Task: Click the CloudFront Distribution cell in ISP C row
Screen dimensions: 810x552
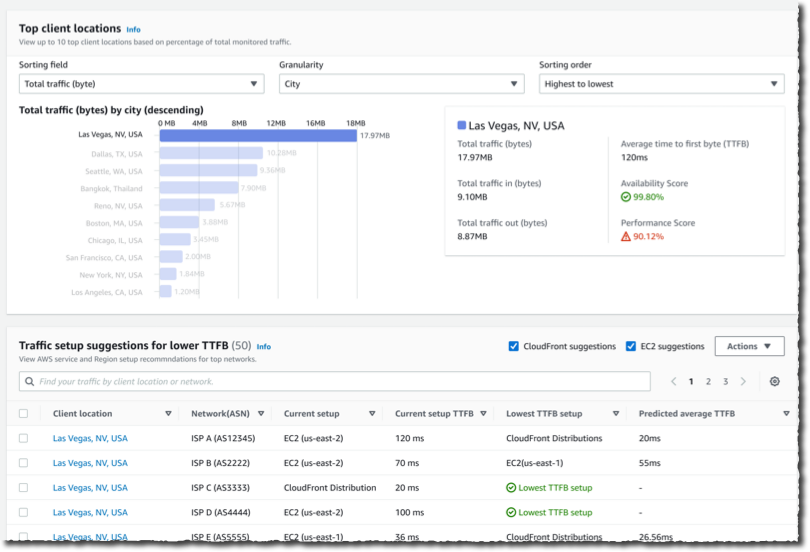Action: click(330, 488)
